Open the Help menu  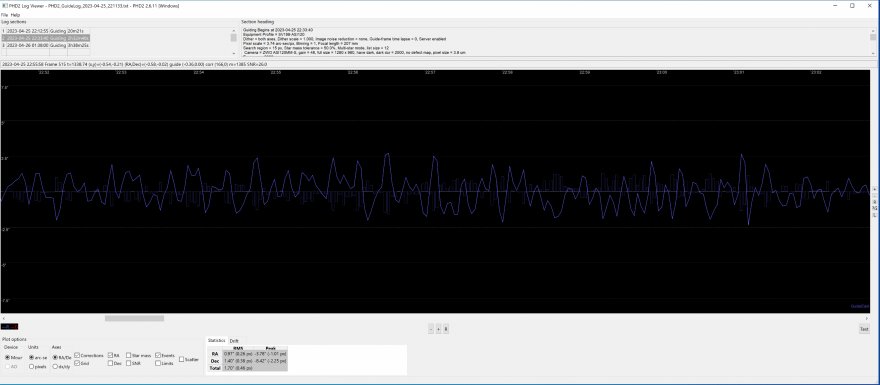16,15
